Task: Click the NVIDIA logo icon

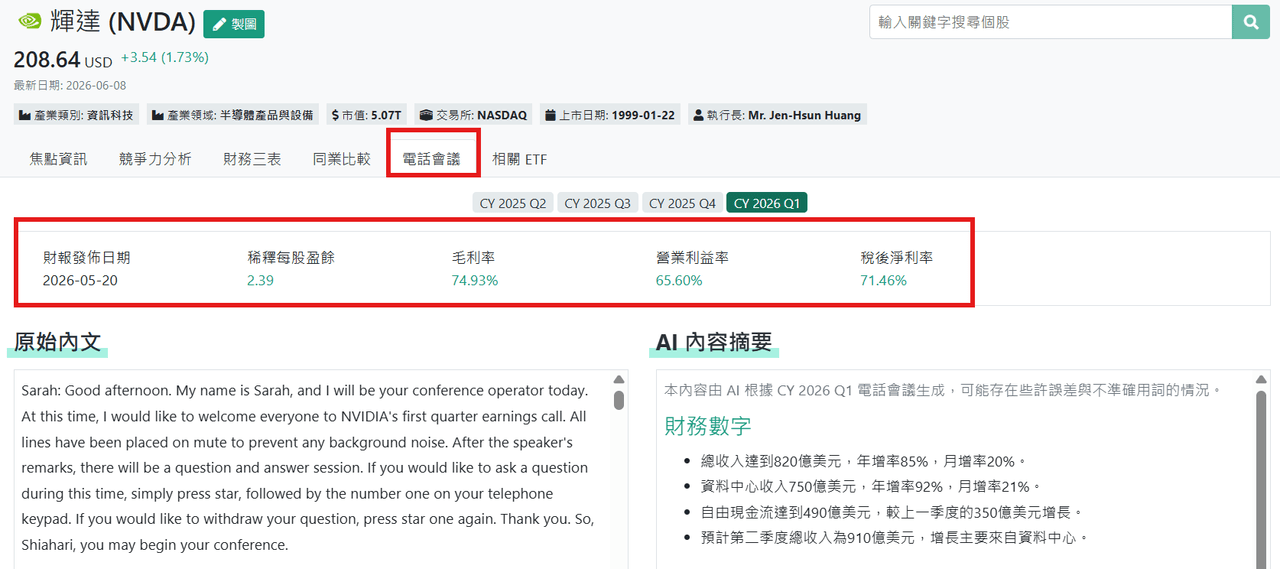Action: click(x=30, y=23)
